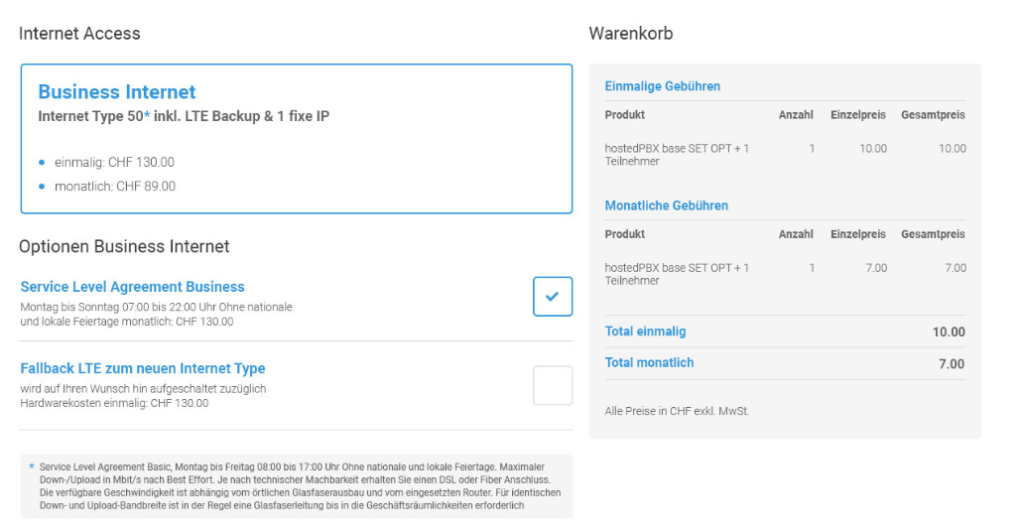
Task: Click the blue asterisk after Internet Type 50
Action: click(x=147, y=115)
